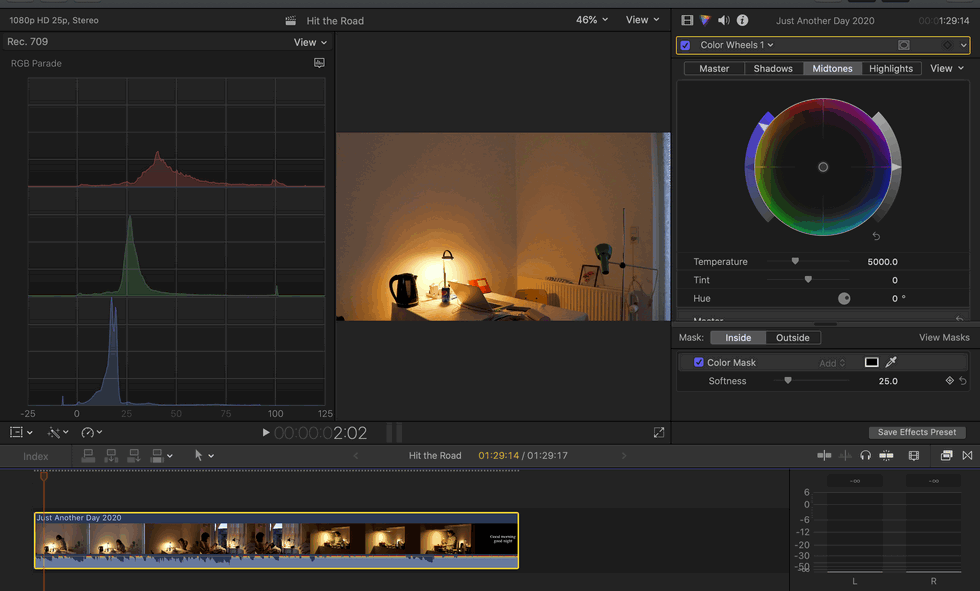Click View Masks
Viewport: 980px width, 591px height.
(x=944, y=337)
